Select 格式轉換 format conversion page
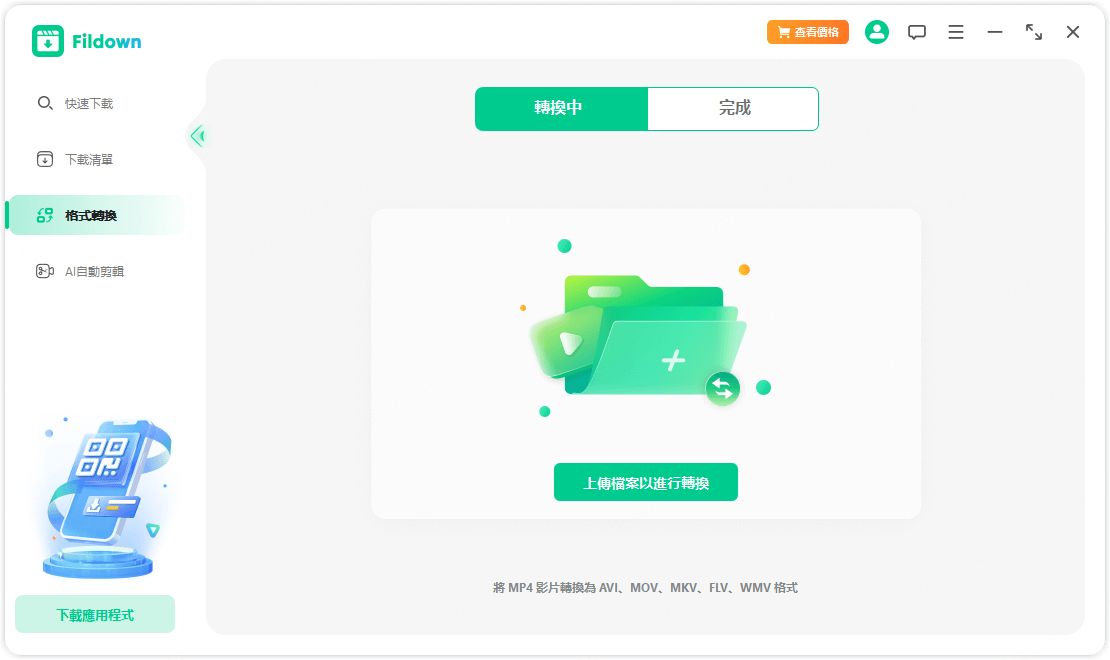 (x=96, y=215)
